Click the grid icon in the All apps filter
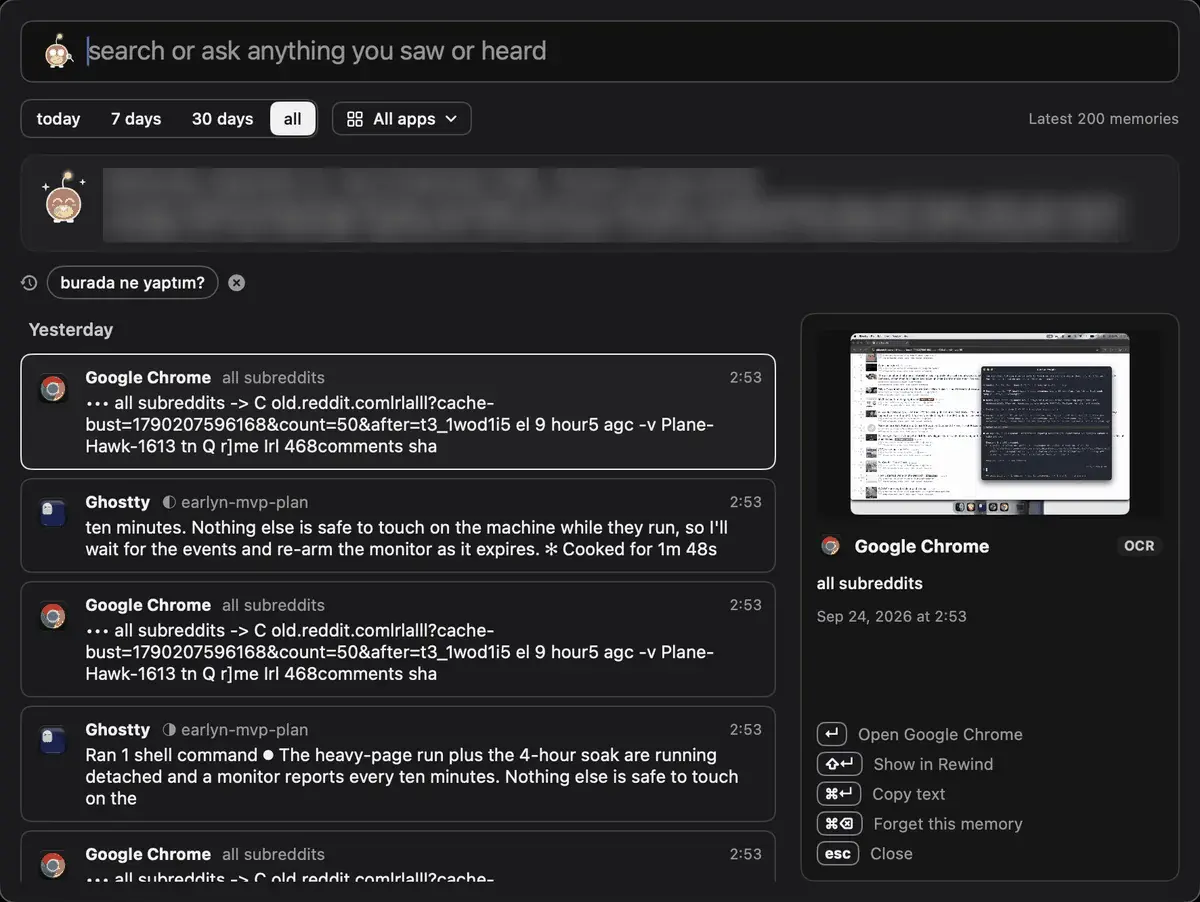 [x=355, y=119]
